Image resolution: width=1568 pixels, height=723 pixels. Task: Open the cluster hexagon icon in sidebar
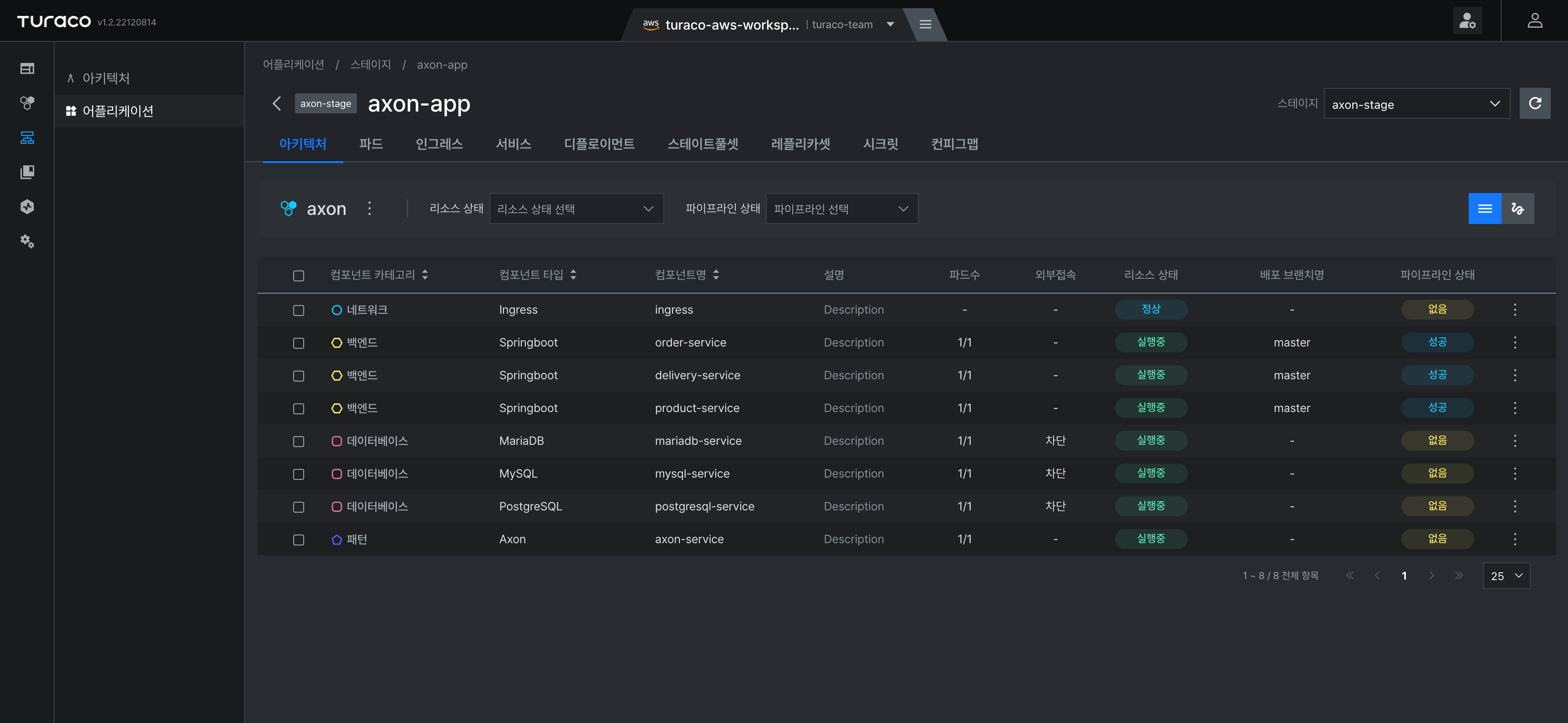coord(27,103)
